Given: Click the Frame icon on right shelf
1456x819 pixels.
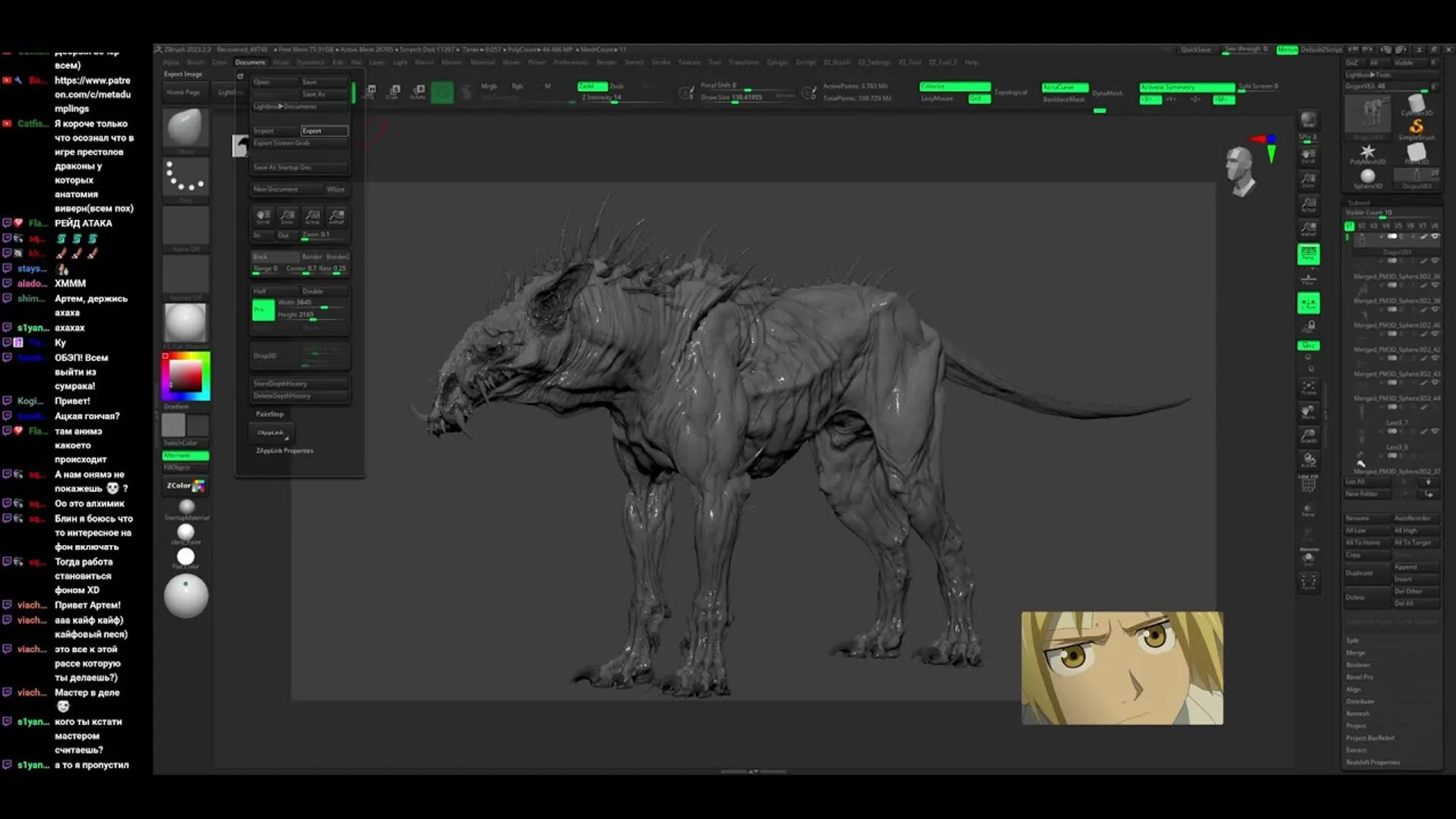Looking at the screenshot, I should [x=1308, y=388].
